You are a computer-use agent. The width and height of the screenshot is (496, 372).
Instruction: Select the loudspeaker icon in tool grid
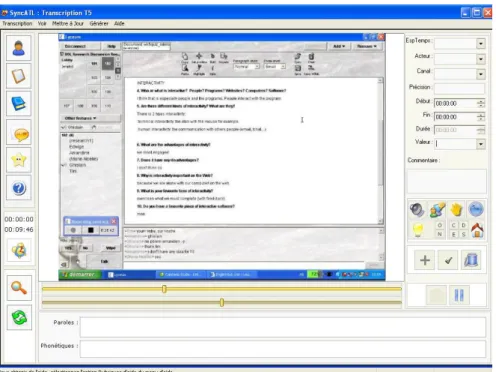(x=417, y=210)
